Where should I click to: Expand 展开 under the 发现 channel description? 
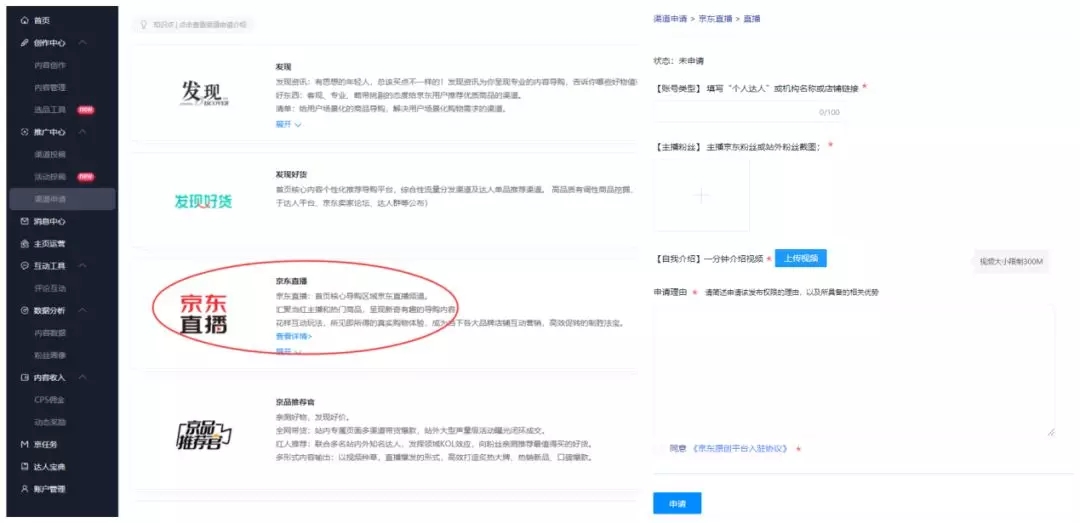coord(288,125)
